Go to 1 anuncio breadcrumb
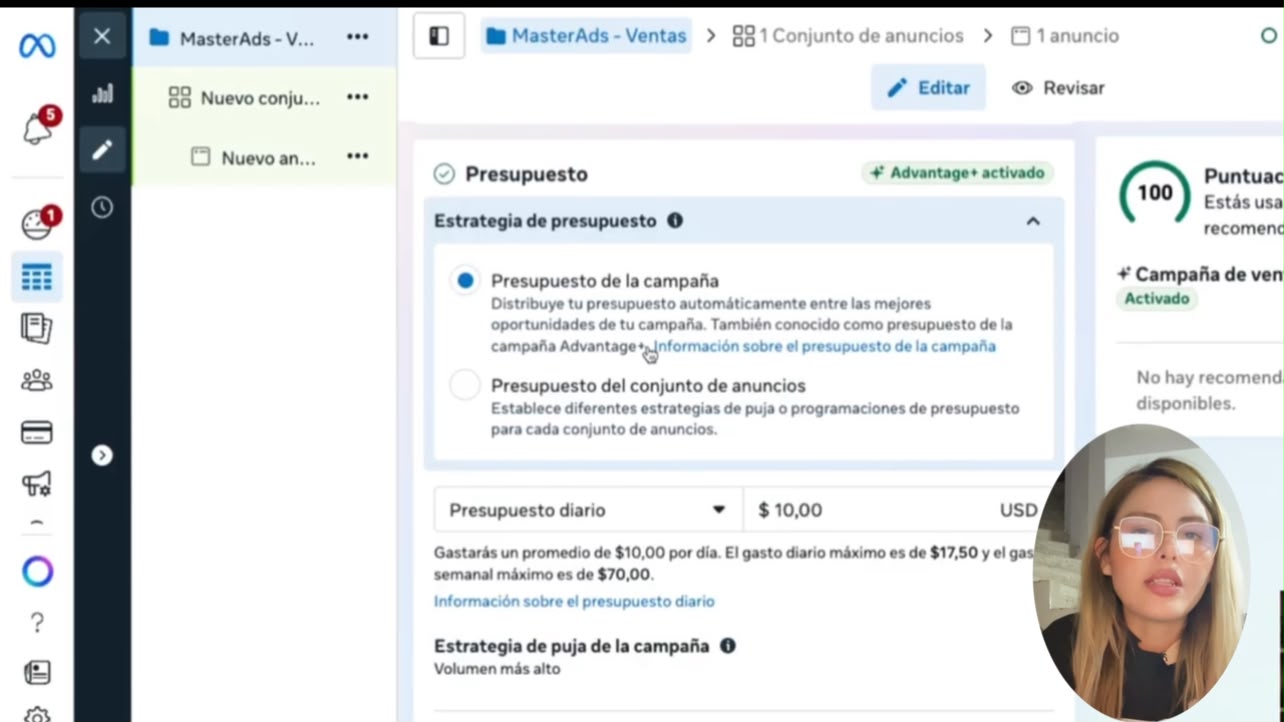The height and width of the screenshot is (722, 1284). pos(1064,36)
